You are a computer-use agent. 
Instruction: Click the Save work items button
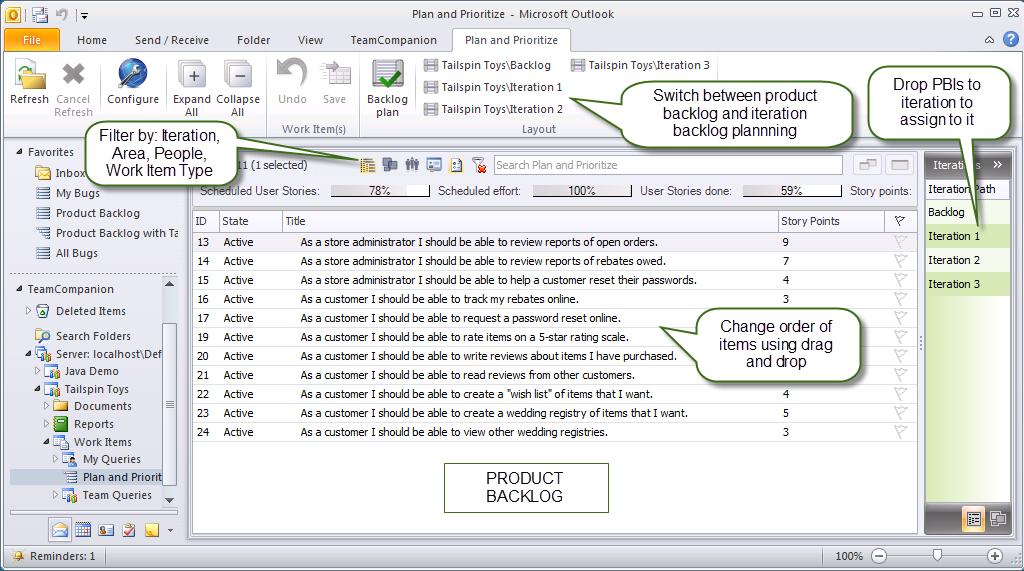tap(334, 82)
